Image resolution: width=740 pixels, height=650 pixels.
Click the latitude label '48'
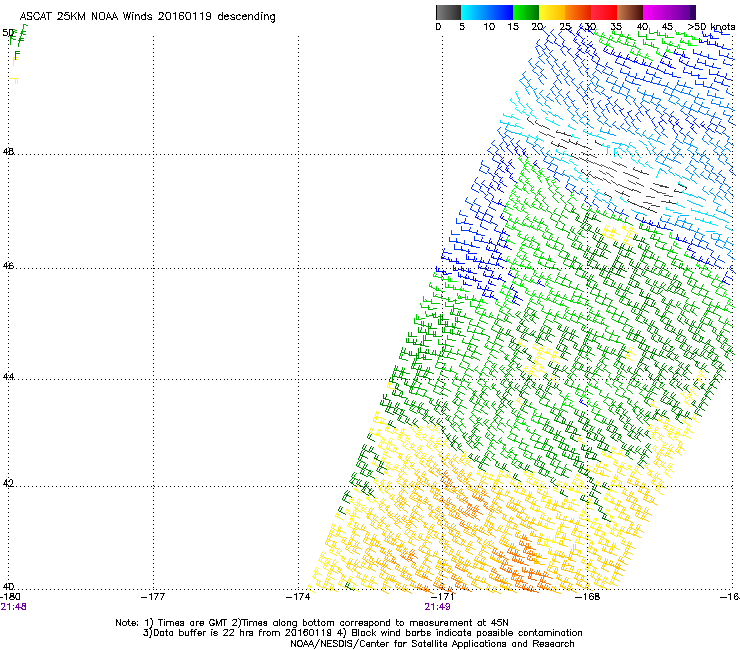(x=8, y=152)
